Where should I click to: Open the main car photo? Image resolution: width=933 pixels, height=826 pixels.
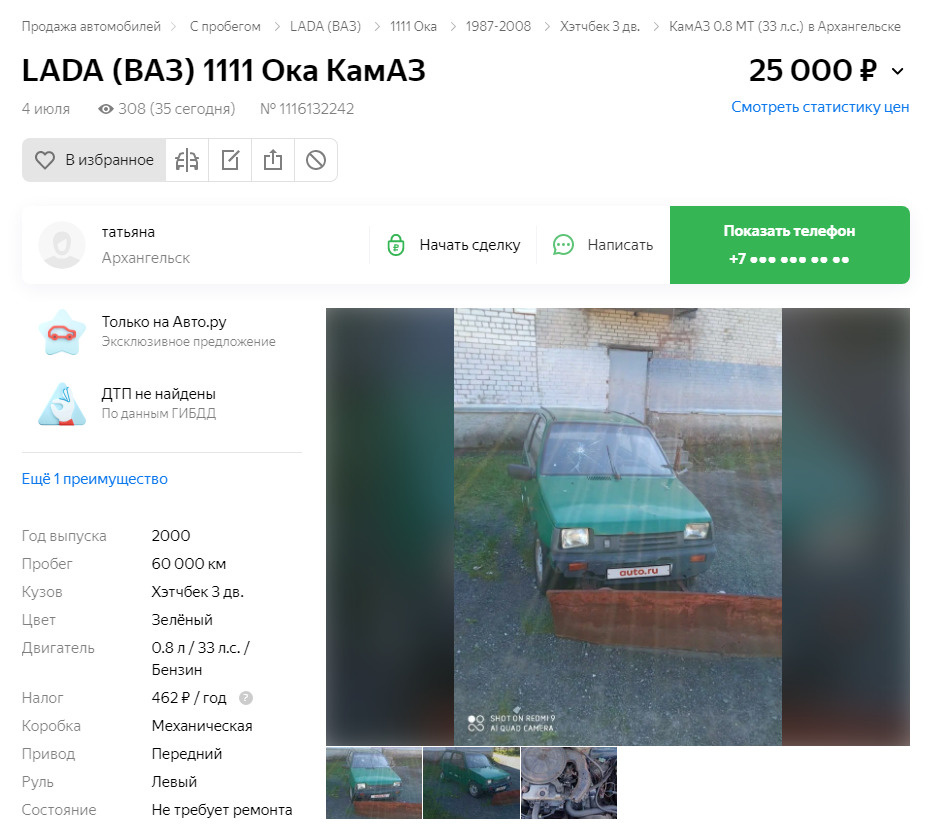click(x=618, y=527)
